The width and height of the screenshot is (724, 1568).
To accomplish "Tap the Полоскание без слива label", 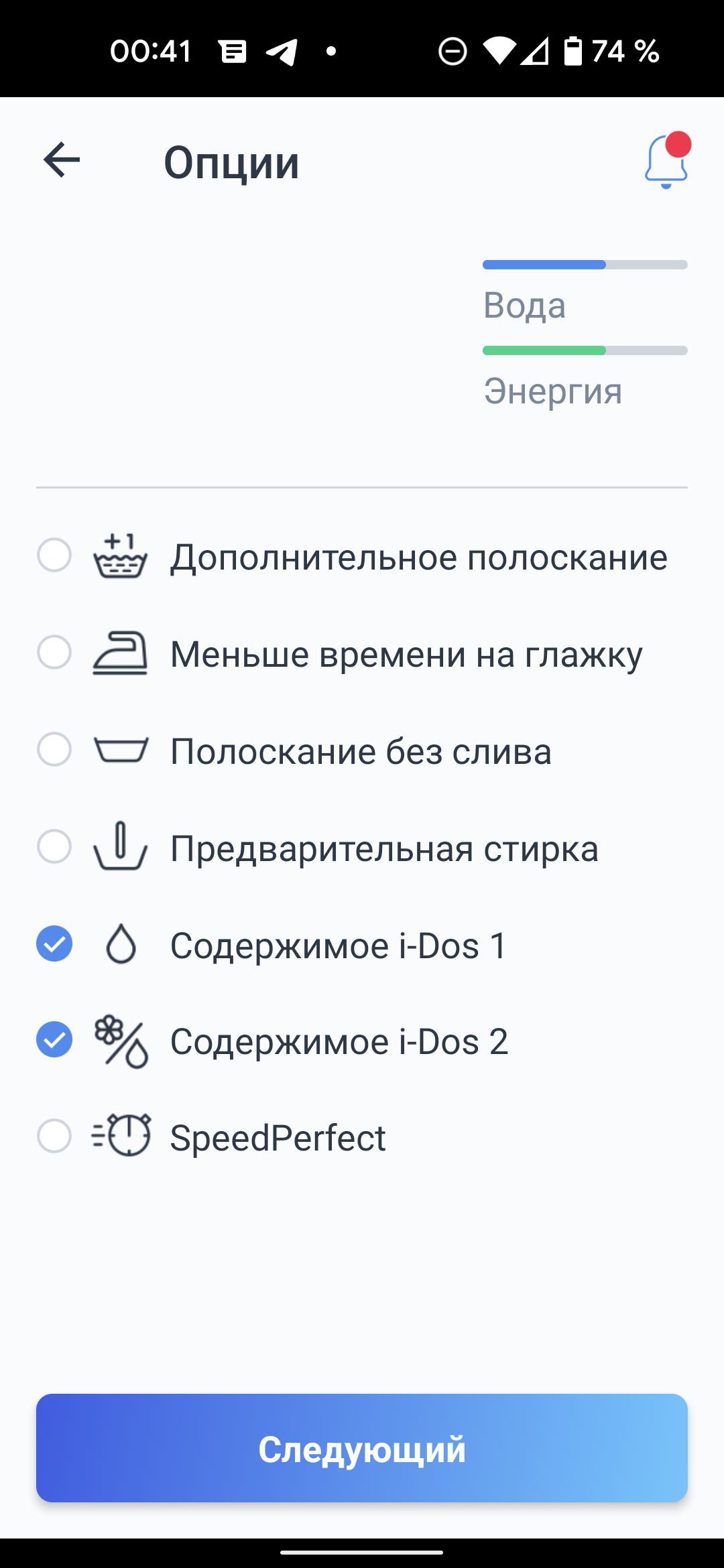I will click(361, 751).
